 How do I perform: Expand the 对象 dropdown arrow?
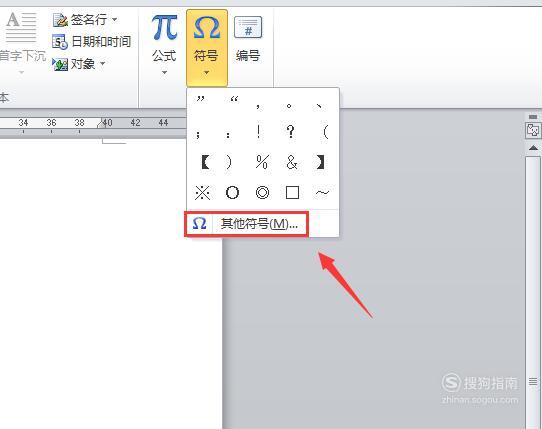pyautogui.click(x=102, y=64)
